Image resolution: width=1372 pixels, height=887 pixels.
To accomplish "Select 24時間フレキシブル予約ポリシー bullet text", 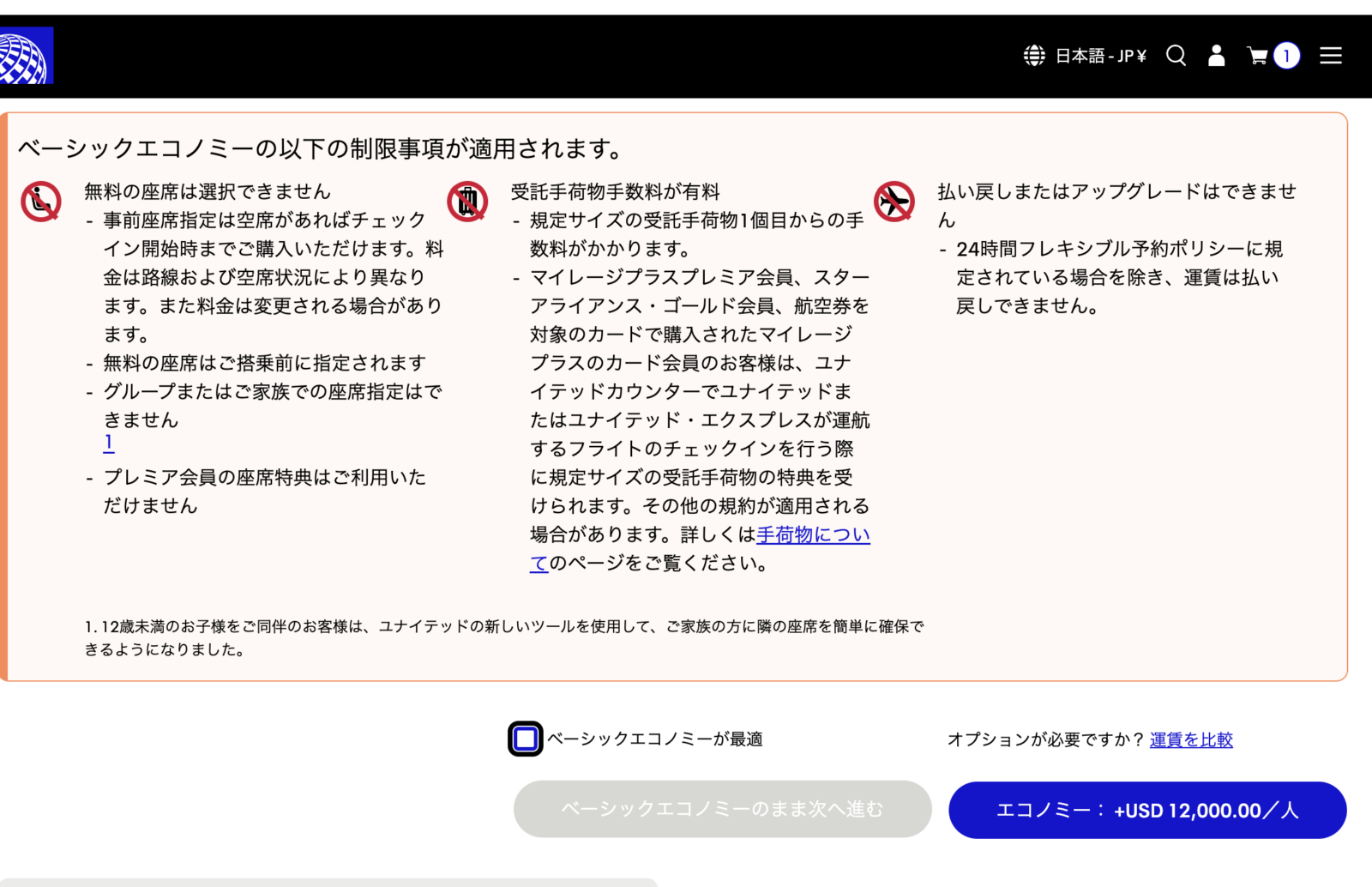I will pos(1119,277).
